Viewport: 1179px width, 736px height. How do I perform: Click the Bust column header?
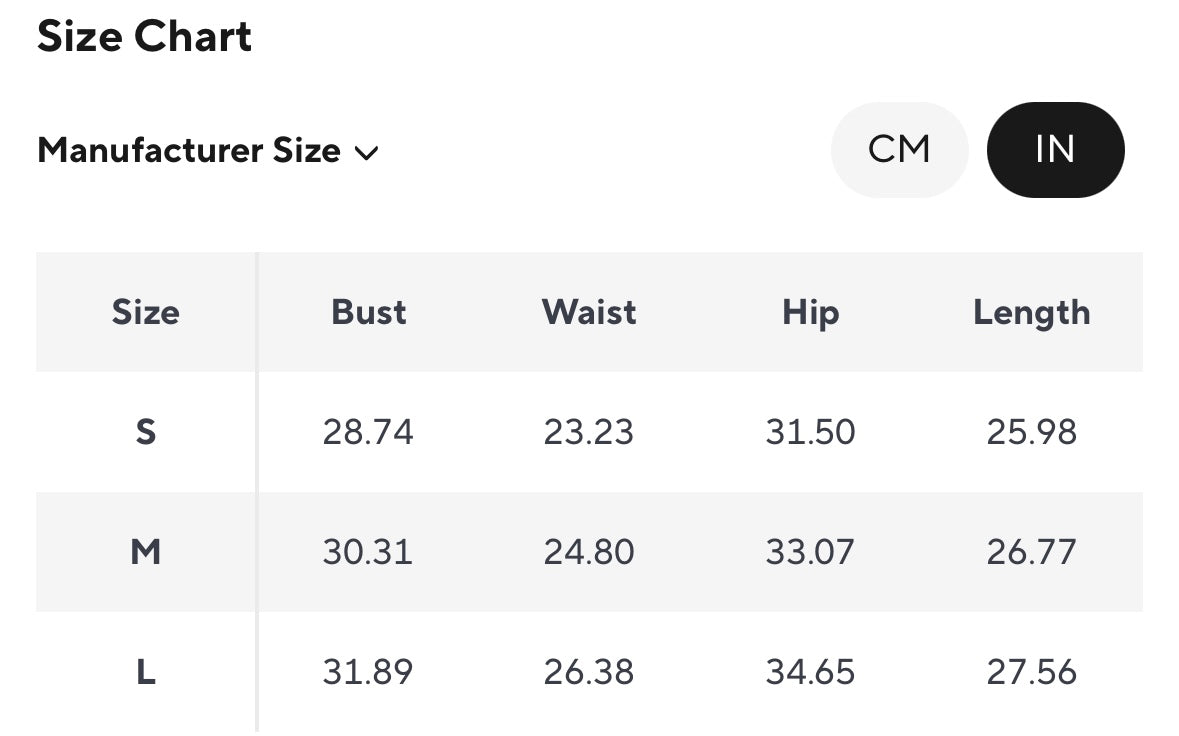pyautogui.click(x=369, y=312)
